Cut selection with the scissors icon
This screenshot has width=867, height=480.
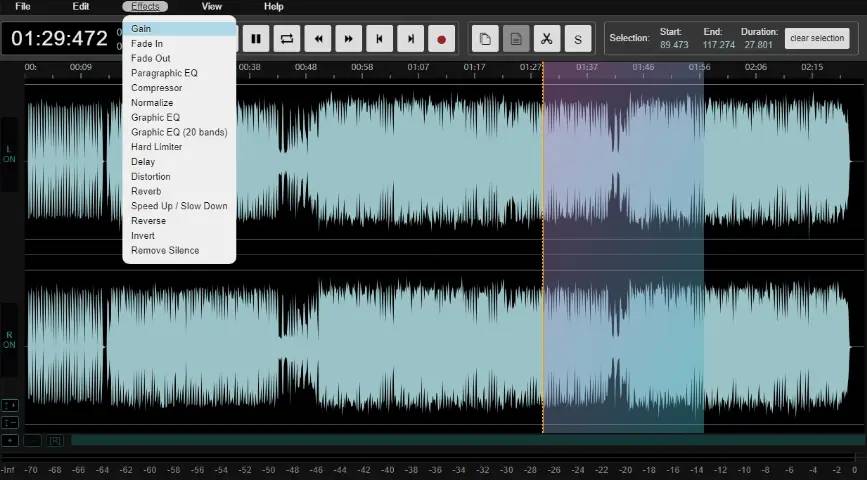(547, 39)
